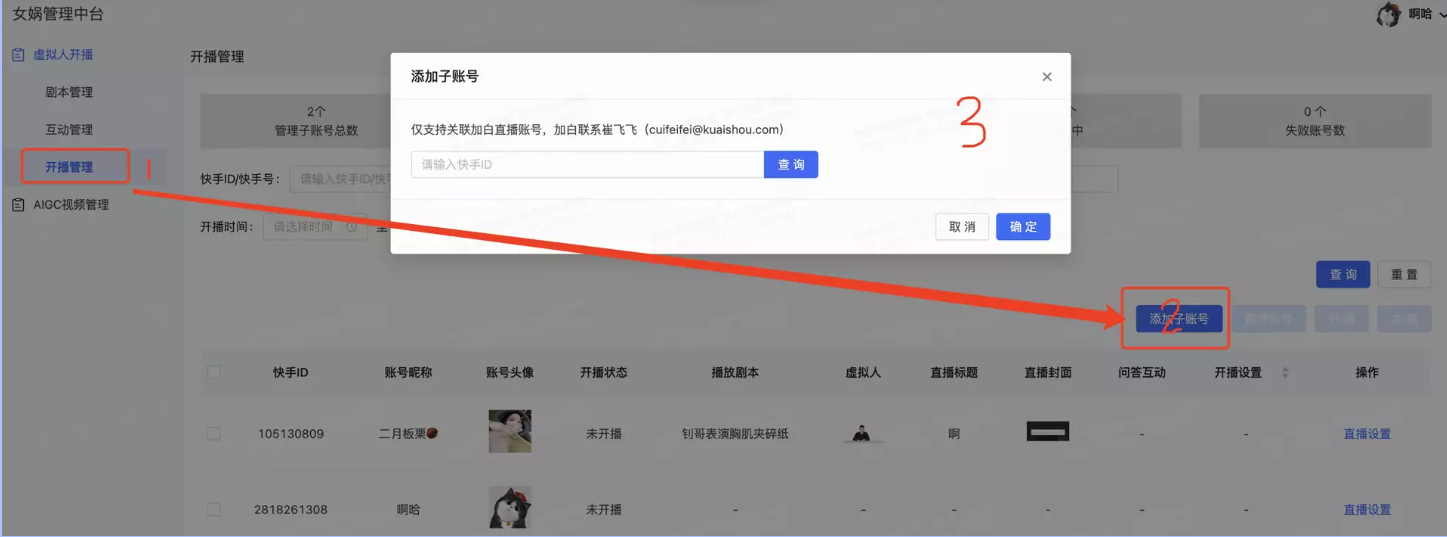The image size is (1447, 537).
Task: Click the clipboard icon beside AIGC视频管理
Action: [18, 205]
